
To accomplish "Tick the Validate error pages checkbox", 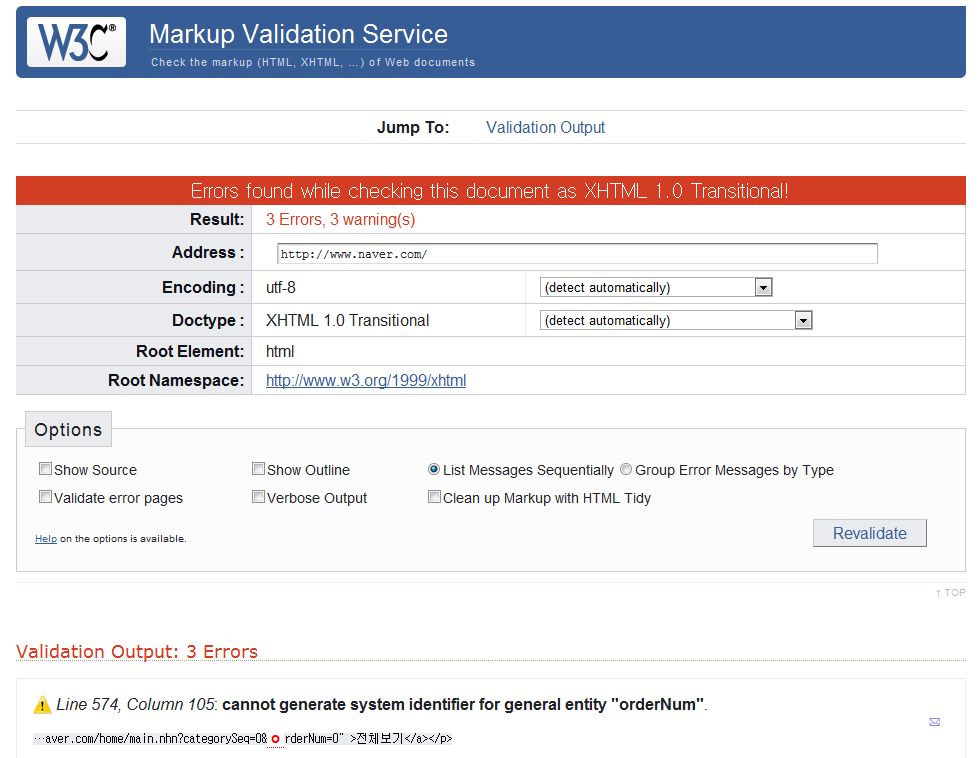I will pyautogui.click(x=45, y=497).
